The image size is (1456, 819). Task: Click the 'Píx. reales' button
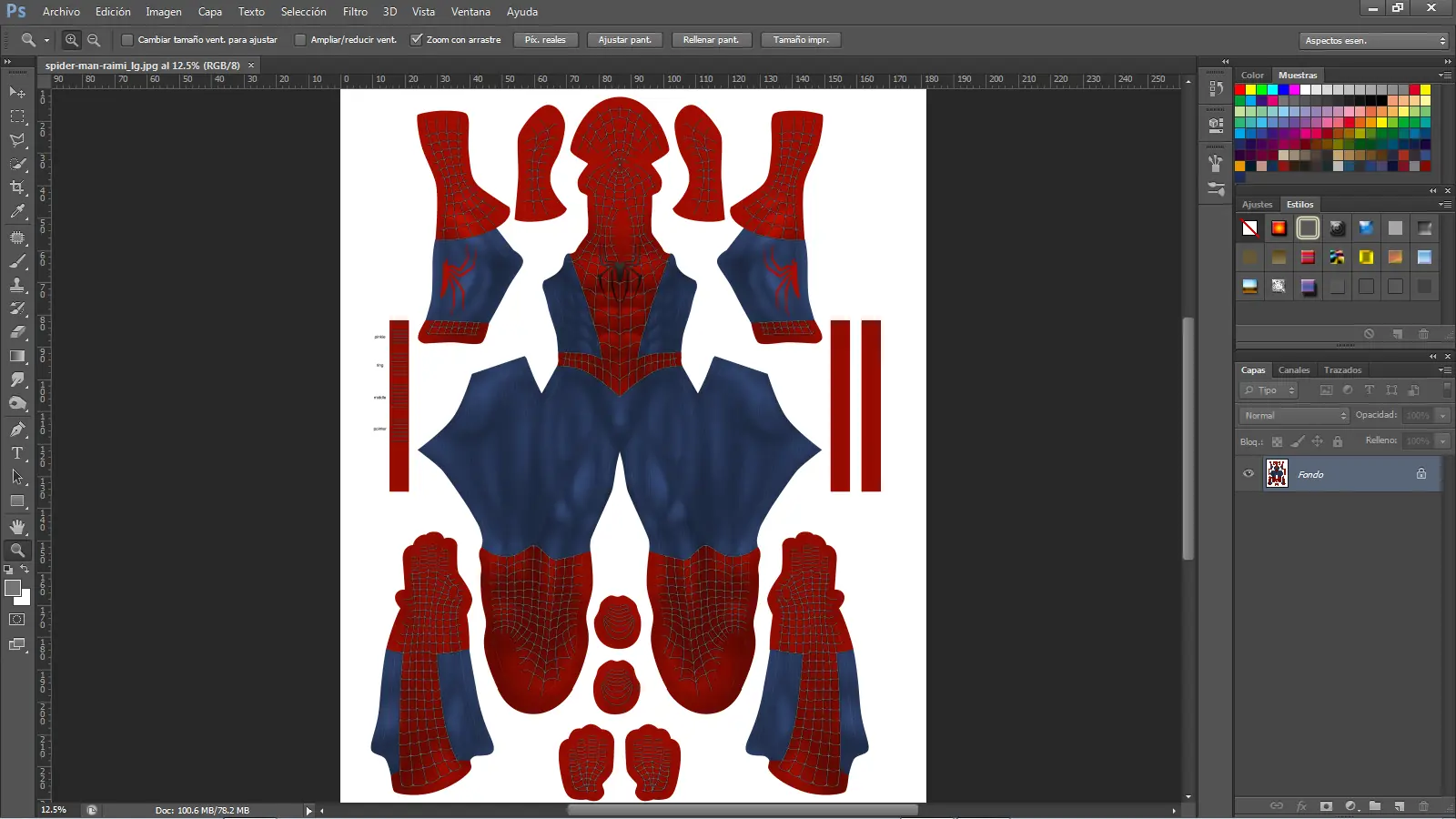click(546, 40)
